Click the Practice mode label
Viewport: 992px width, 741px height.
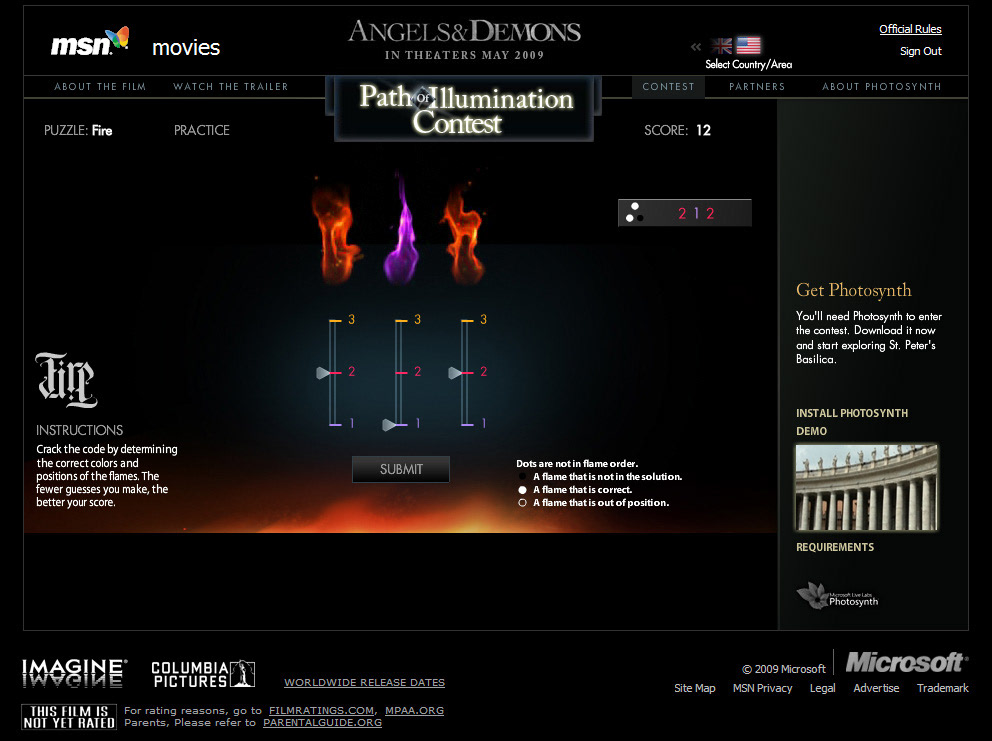[202, 130]
